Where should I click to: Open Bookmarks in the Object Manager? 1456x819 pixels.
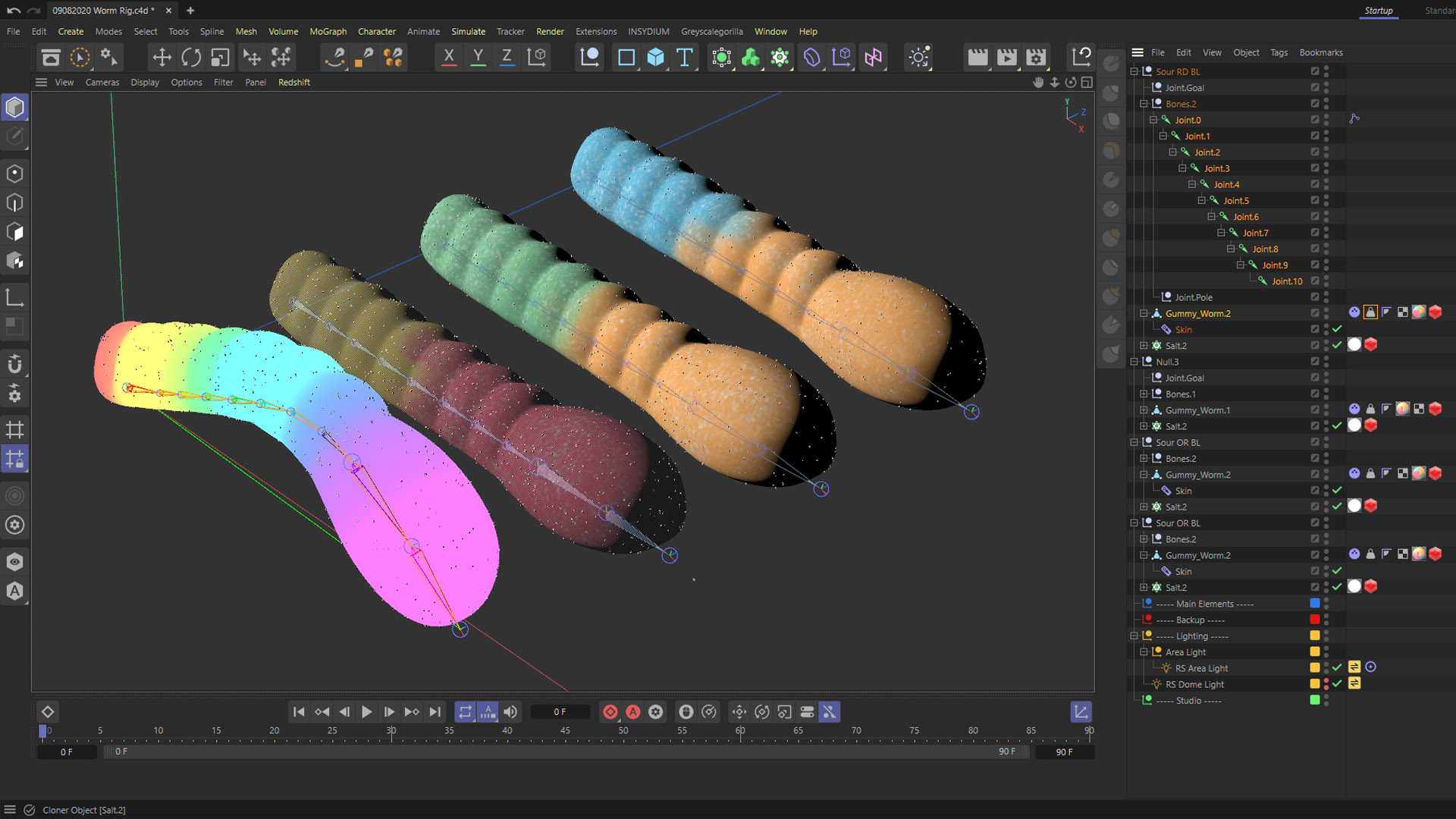click(x=1320, y=53)
